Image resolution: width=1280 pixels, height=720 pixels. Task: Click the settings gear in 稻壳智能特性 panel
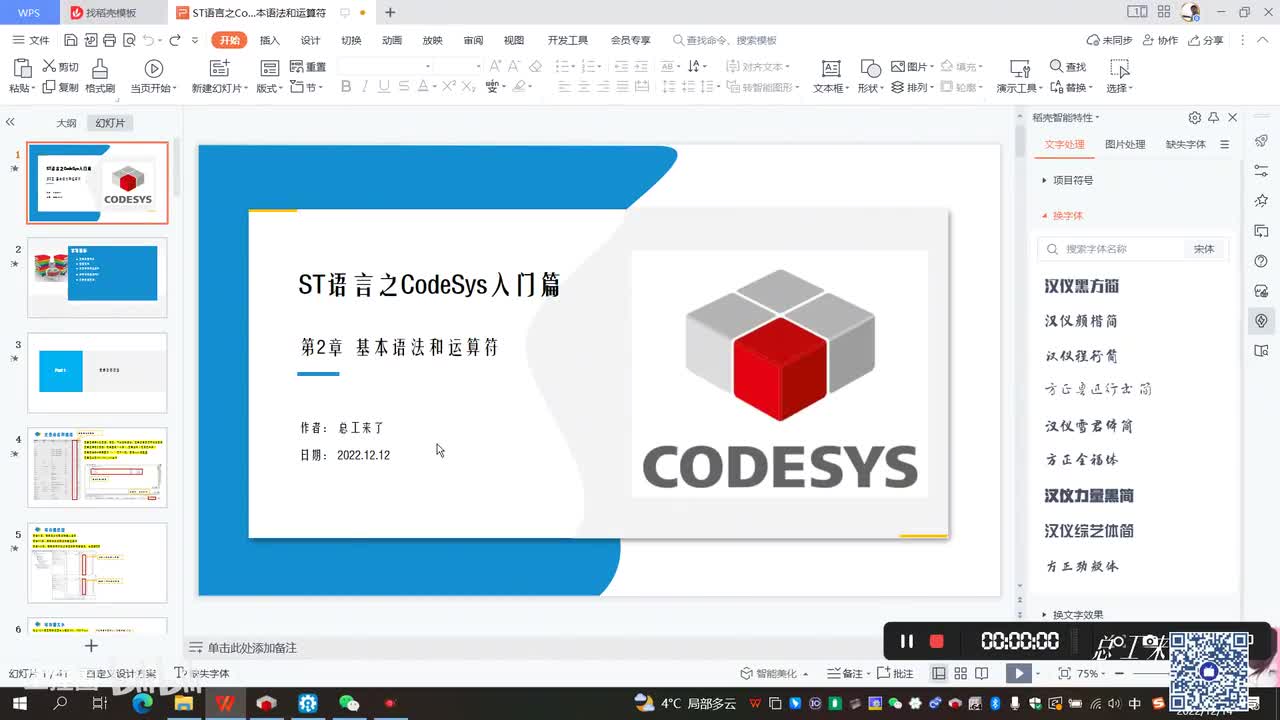[1194, 117]
